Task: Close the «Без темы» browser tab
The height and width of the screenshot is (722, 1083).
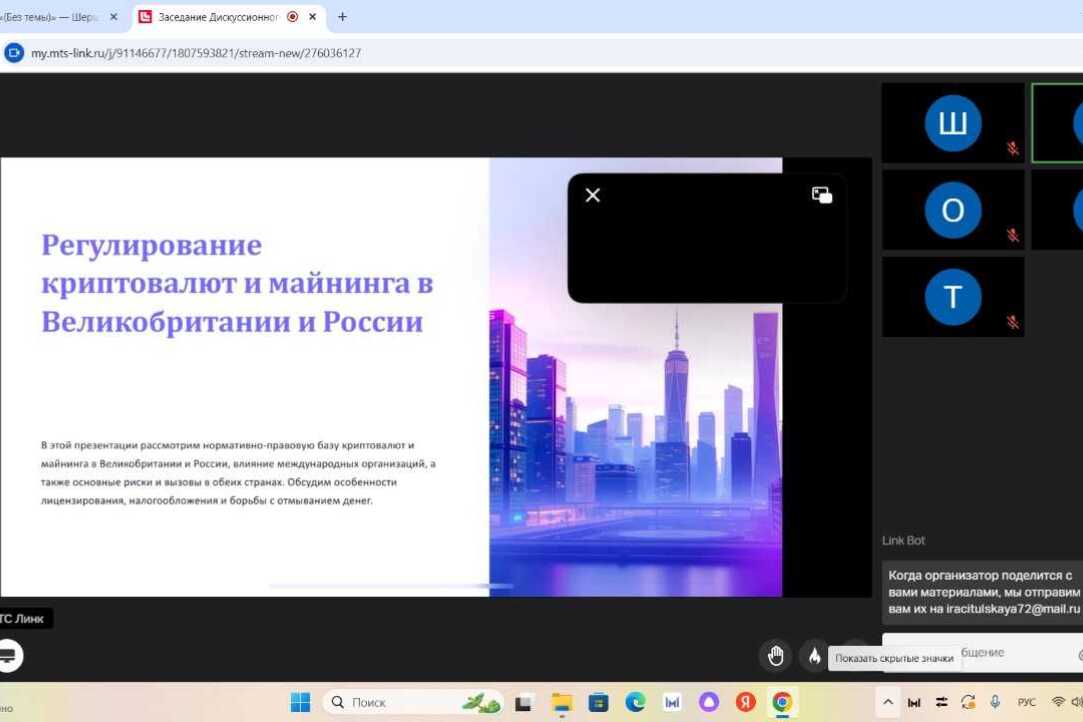Action: tap(114, 17)
